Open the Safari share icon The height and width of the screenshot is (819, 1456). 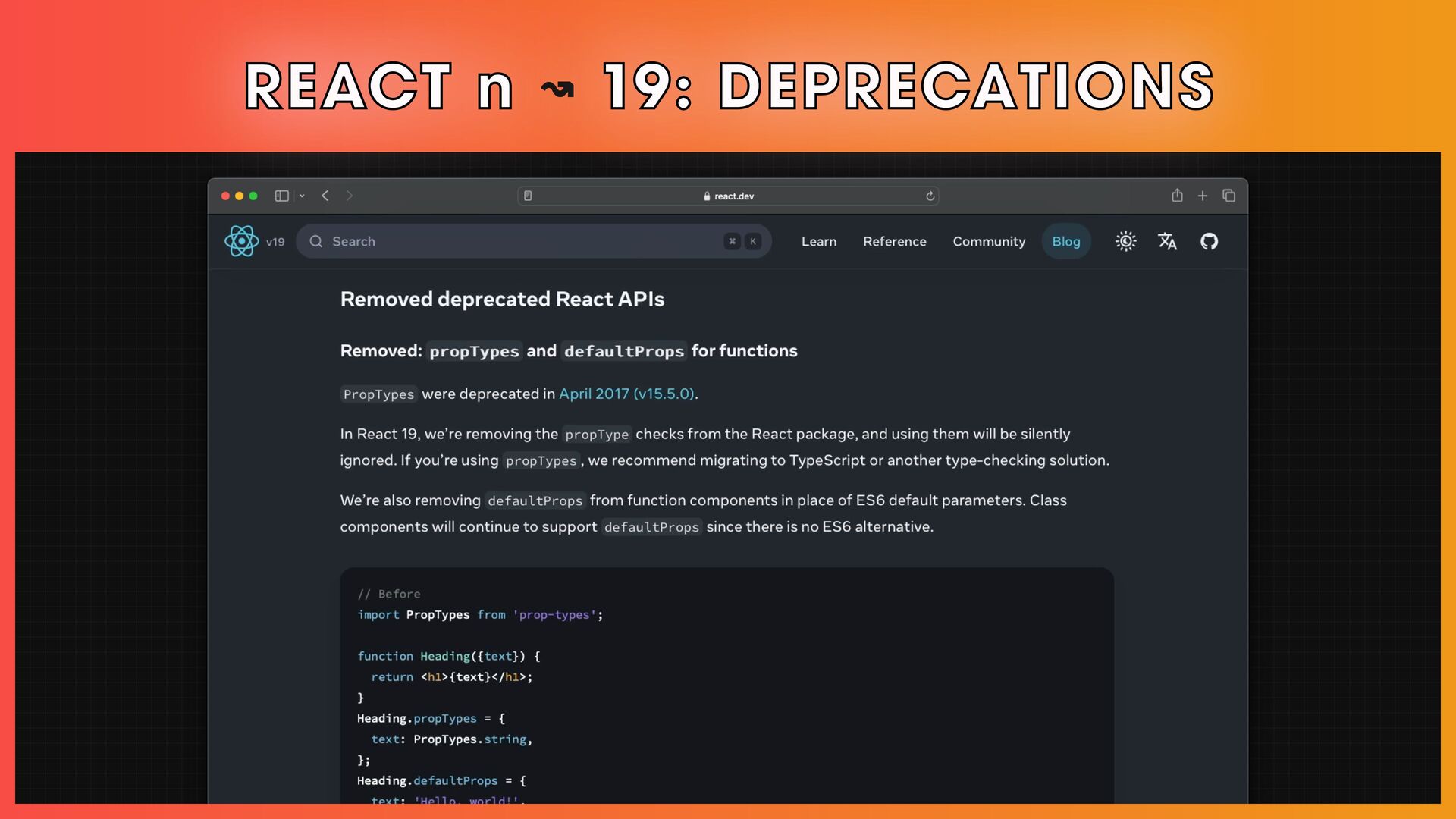[x=1177, y=196]
